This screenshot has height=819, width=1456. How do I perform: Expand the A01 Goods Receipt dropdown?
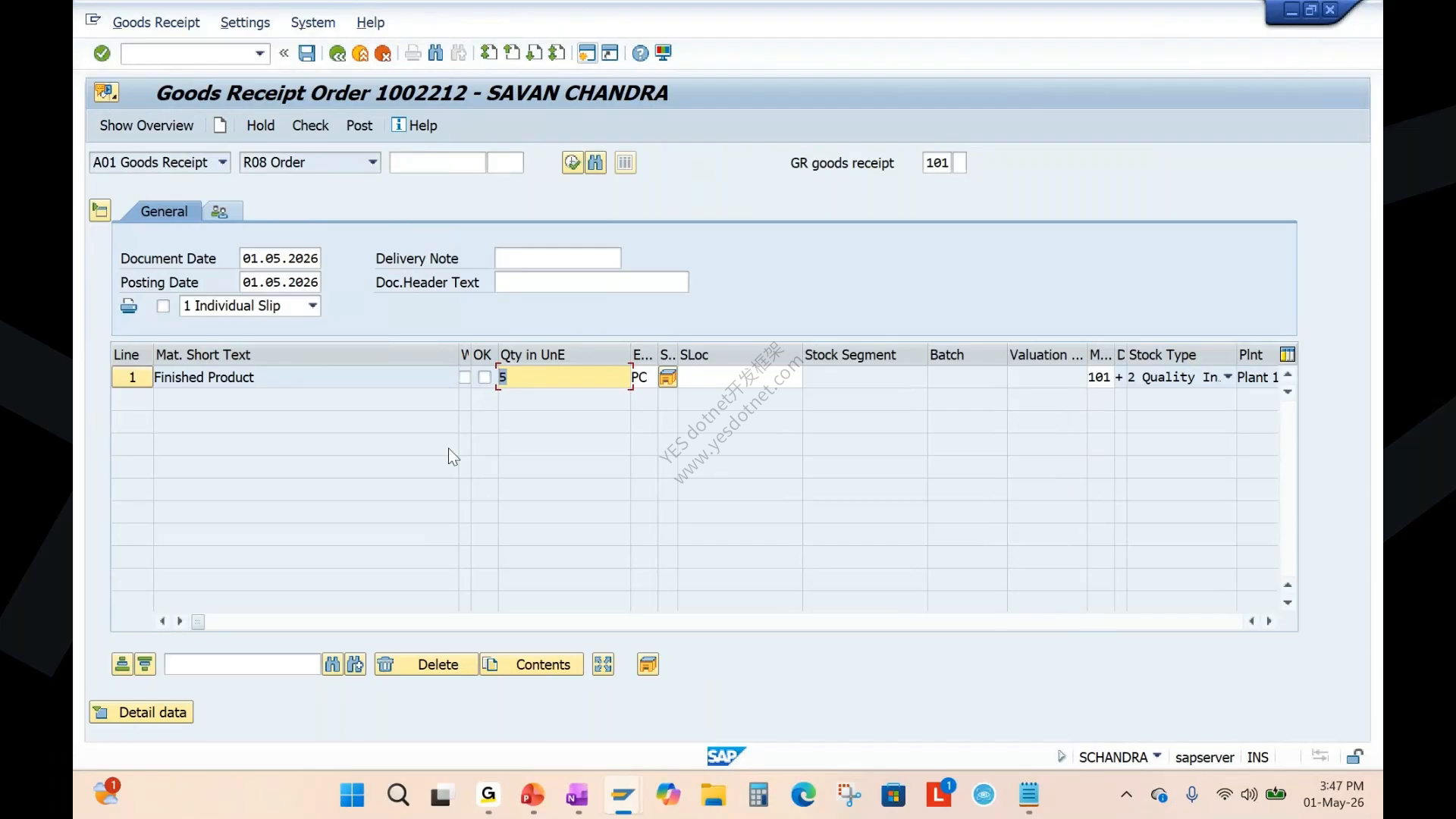point(222,162)
